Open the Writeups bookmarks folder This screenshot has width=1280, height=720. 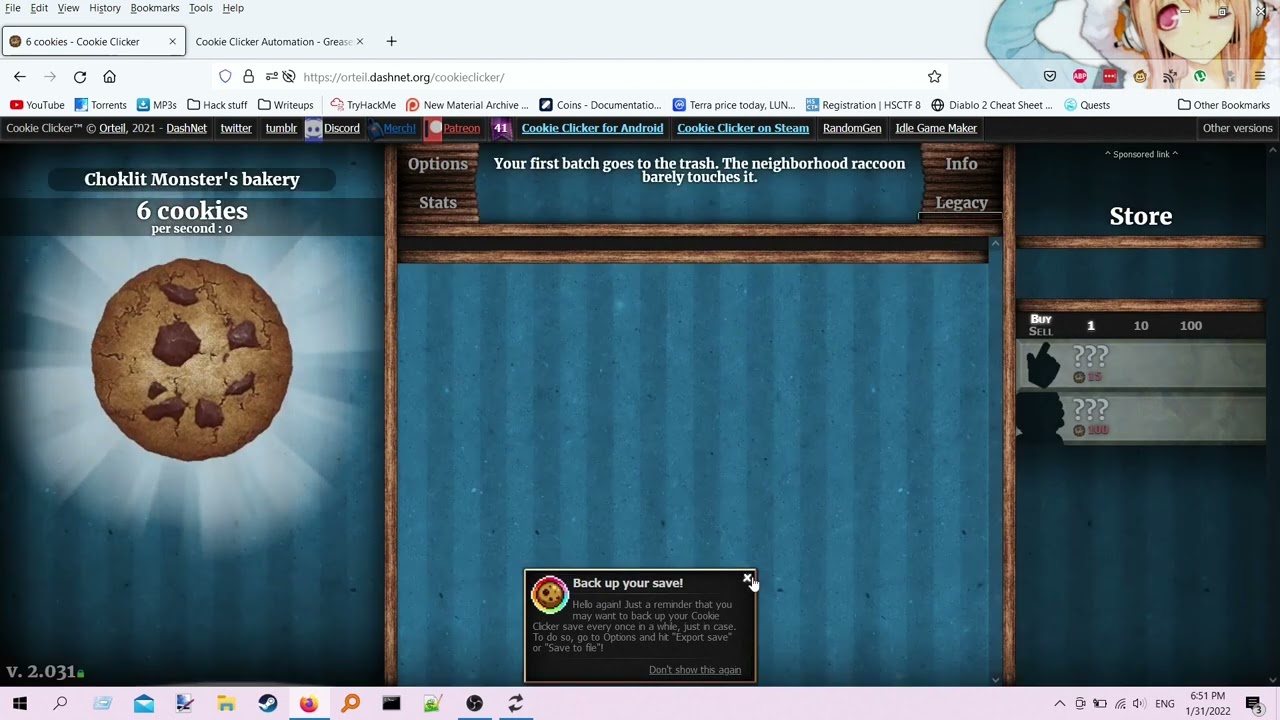click(x=286, y=105)
